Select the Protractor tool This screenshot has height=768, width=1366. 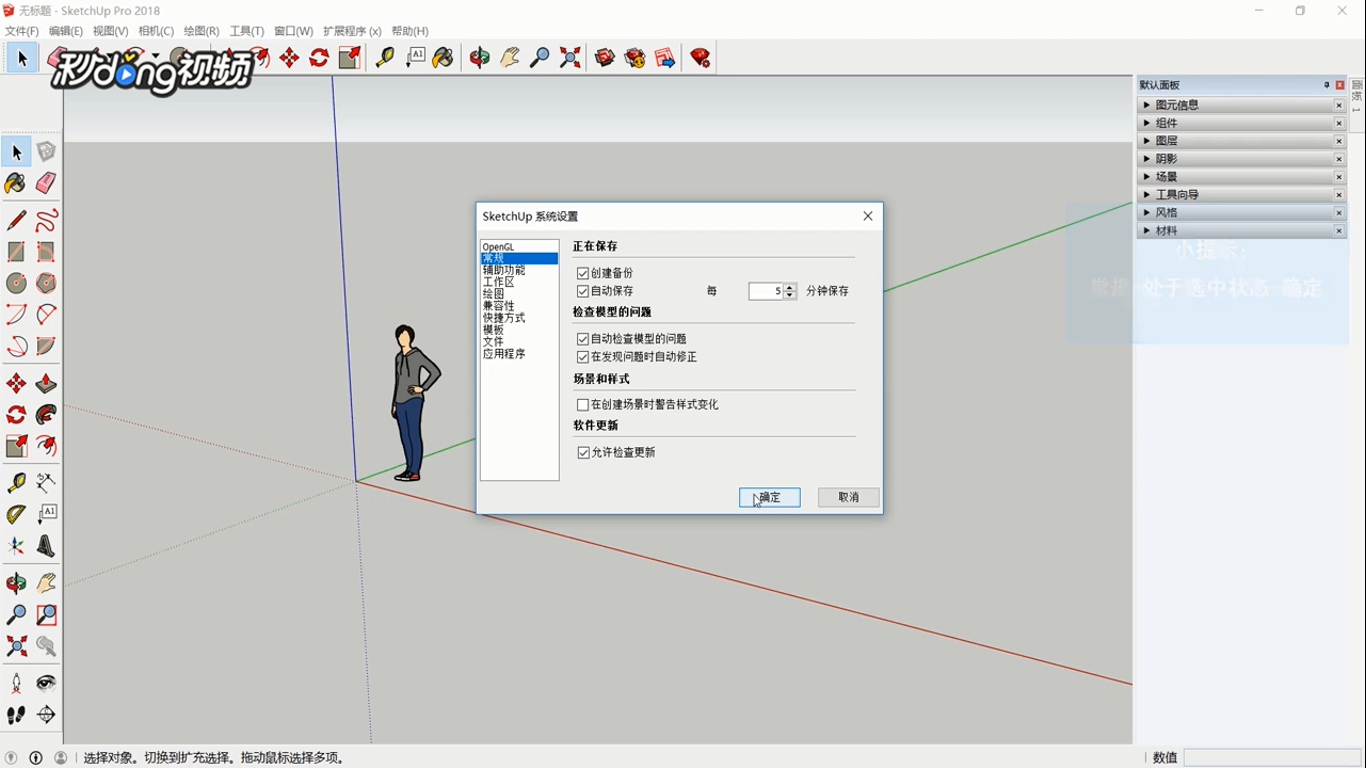click(16, 515)
